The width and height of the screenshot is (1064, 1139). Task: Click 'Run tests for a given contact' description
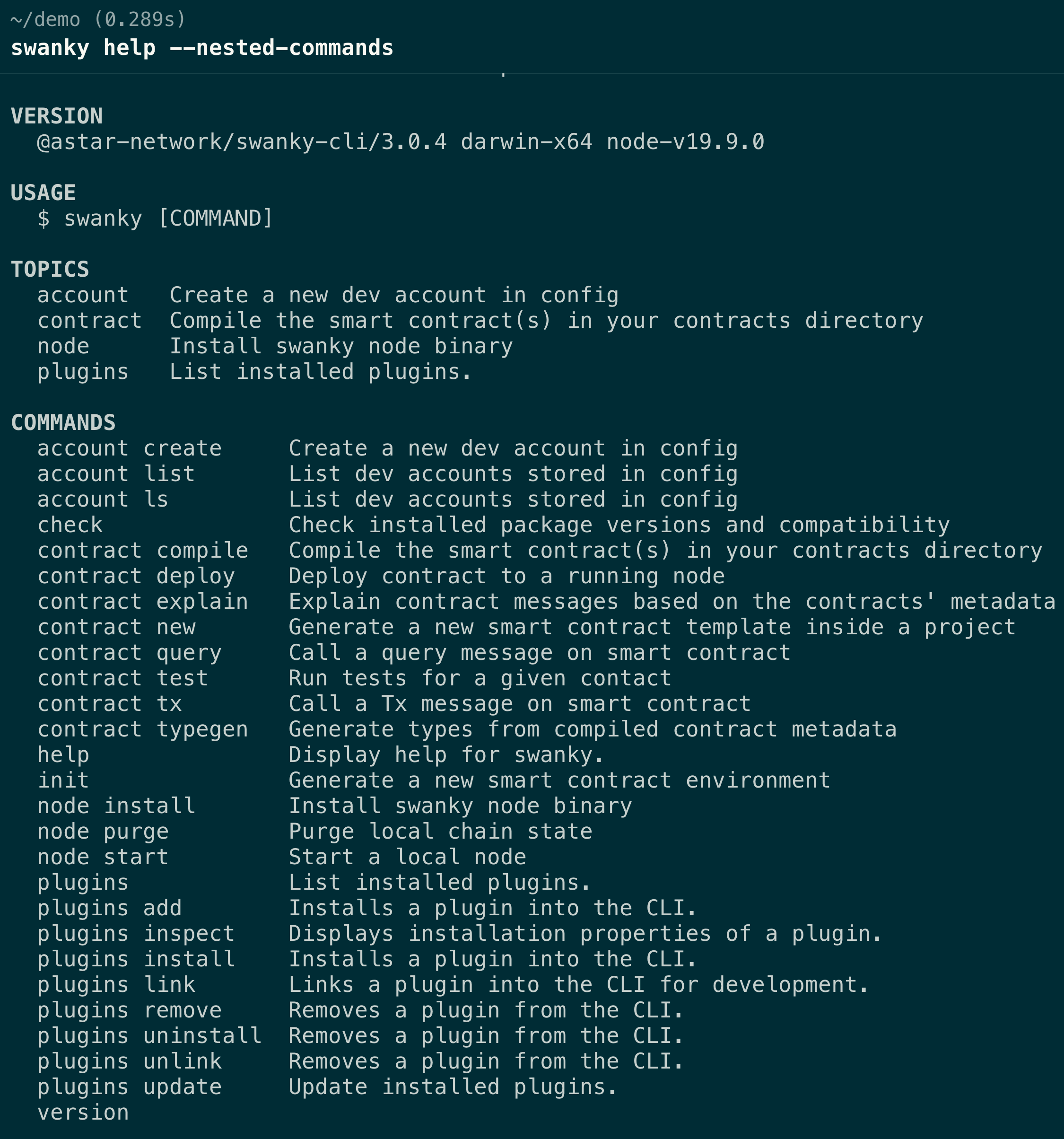[x=480, y=678]
